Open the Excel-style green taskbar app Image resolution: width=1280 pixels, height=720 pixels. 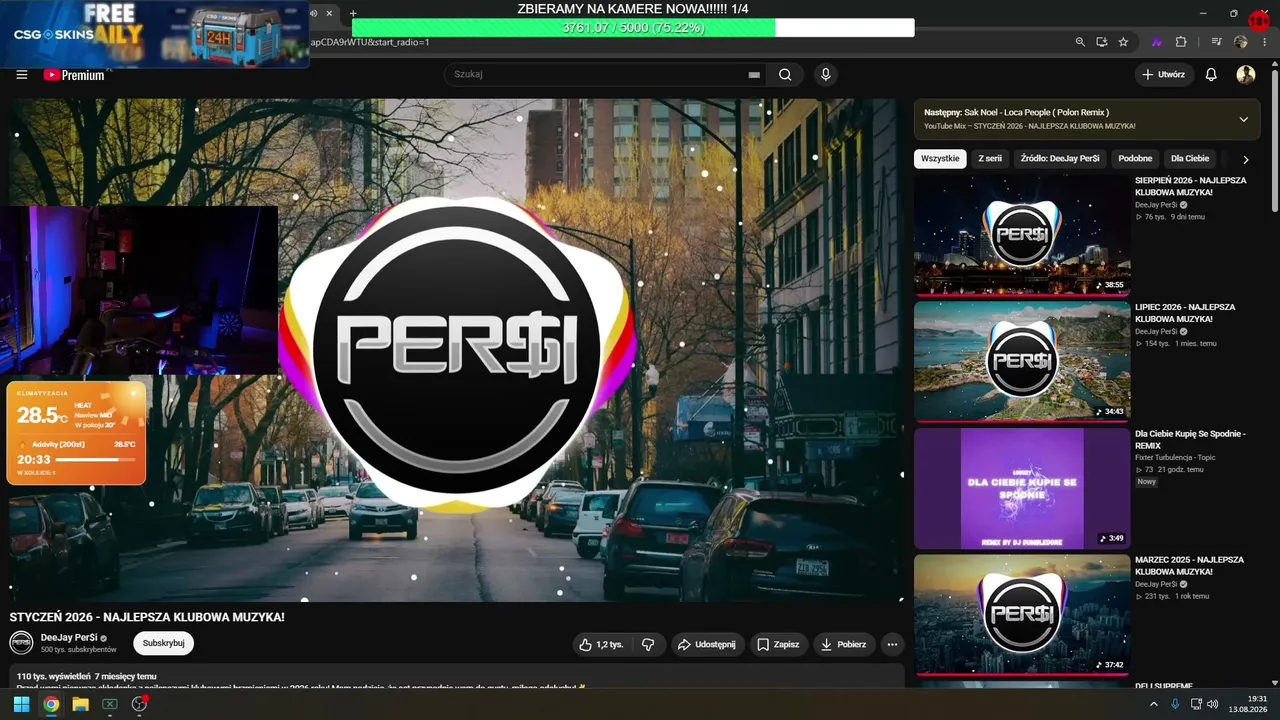tap(110, 704)
